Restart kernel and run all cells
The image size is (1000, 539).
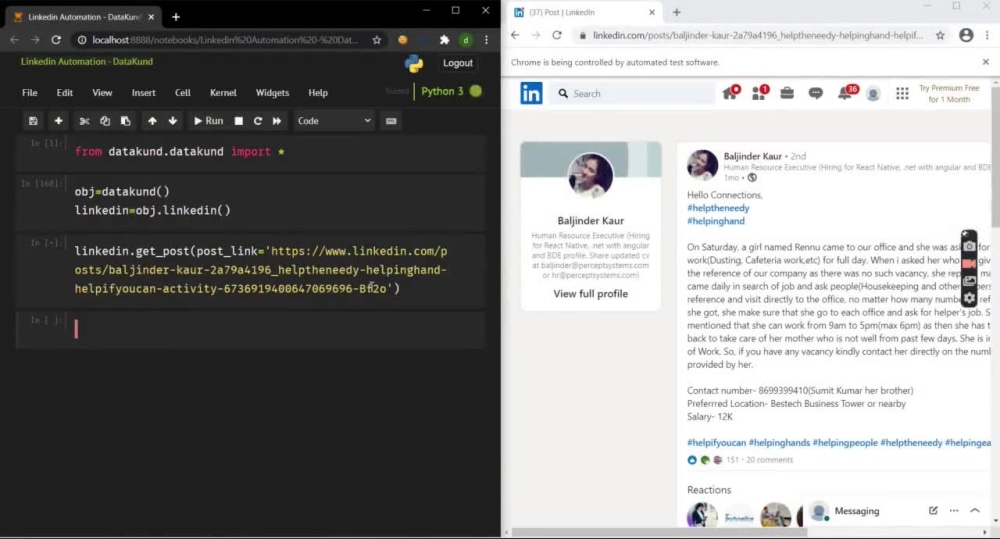(x=277, y=121)
